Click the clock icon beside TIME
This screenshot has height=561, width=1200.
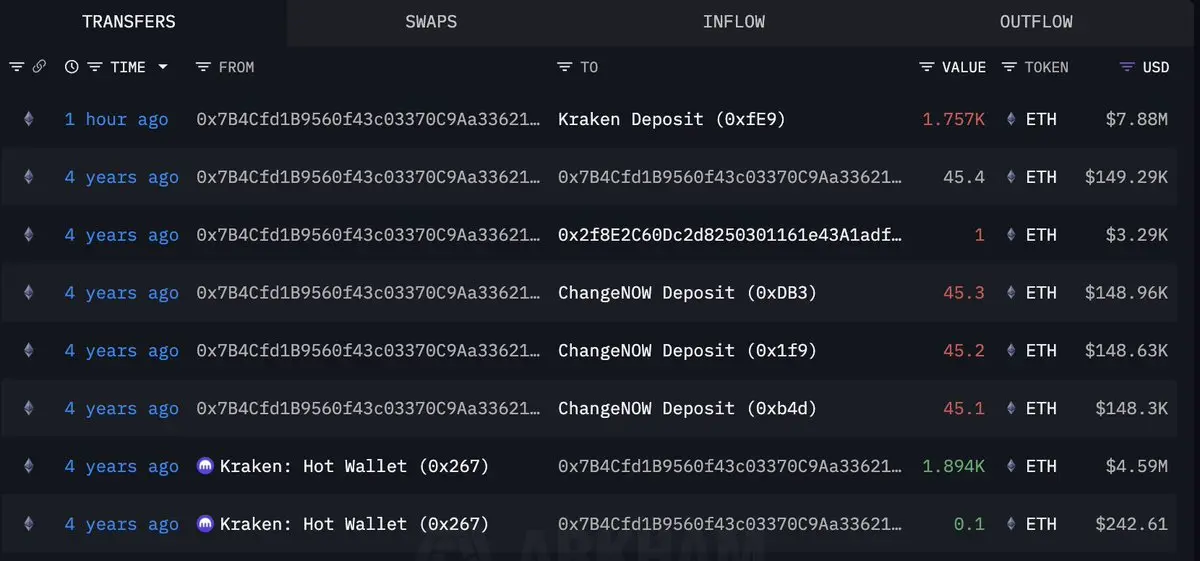(x=72, y=67)
